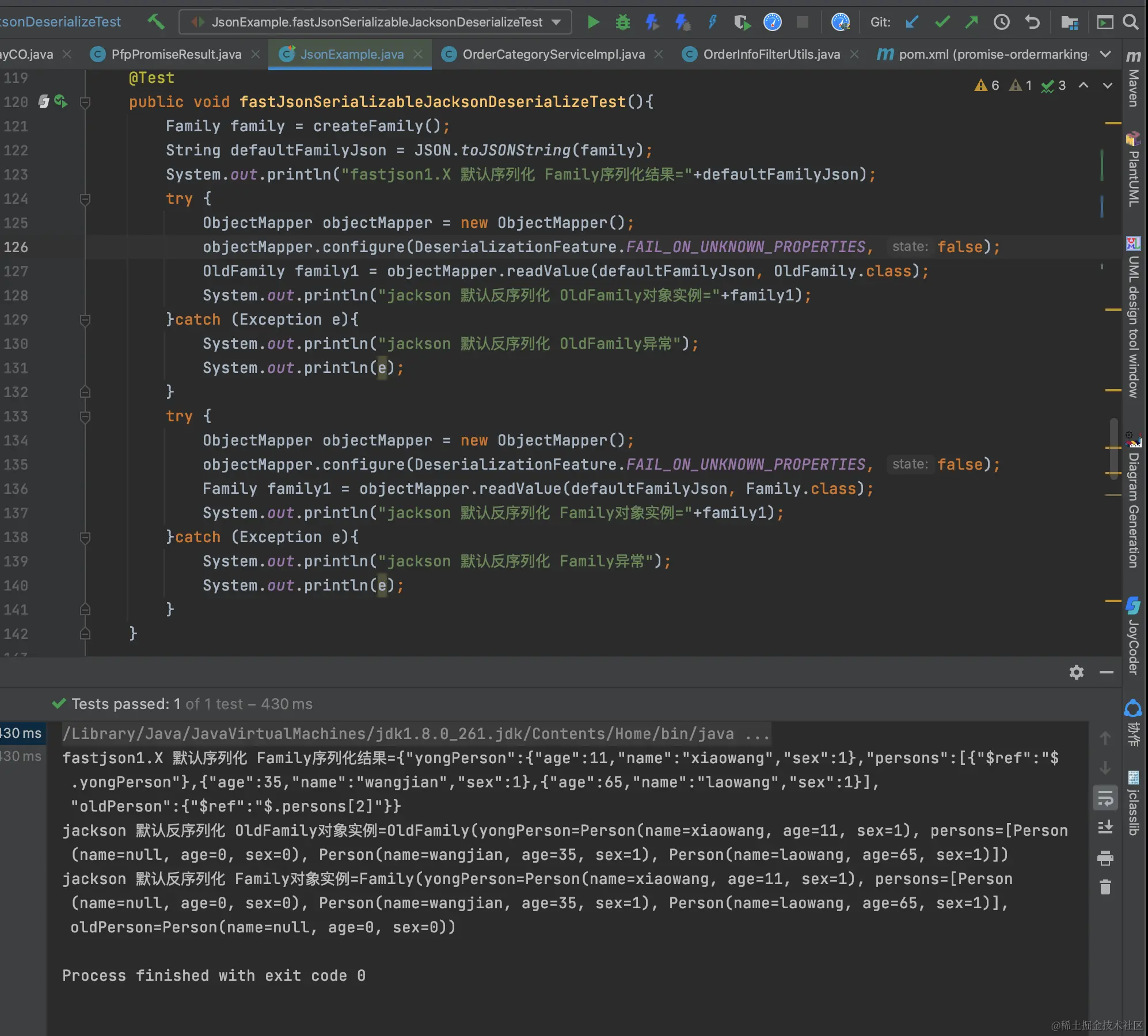Click Scroll to End console icon
This screenshot has width=1148, height=1036.
1105,828
